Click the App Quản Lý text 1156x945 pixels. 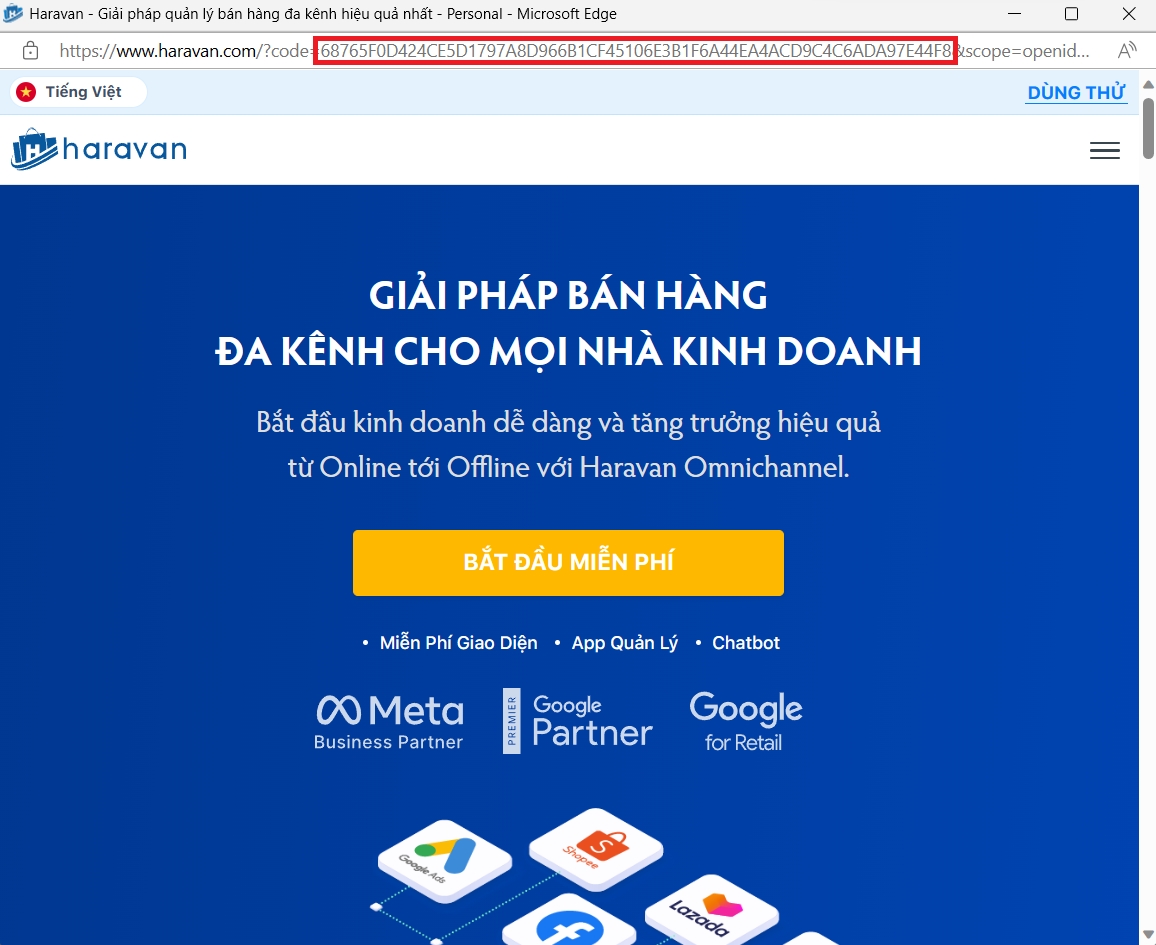coord(624,643)
